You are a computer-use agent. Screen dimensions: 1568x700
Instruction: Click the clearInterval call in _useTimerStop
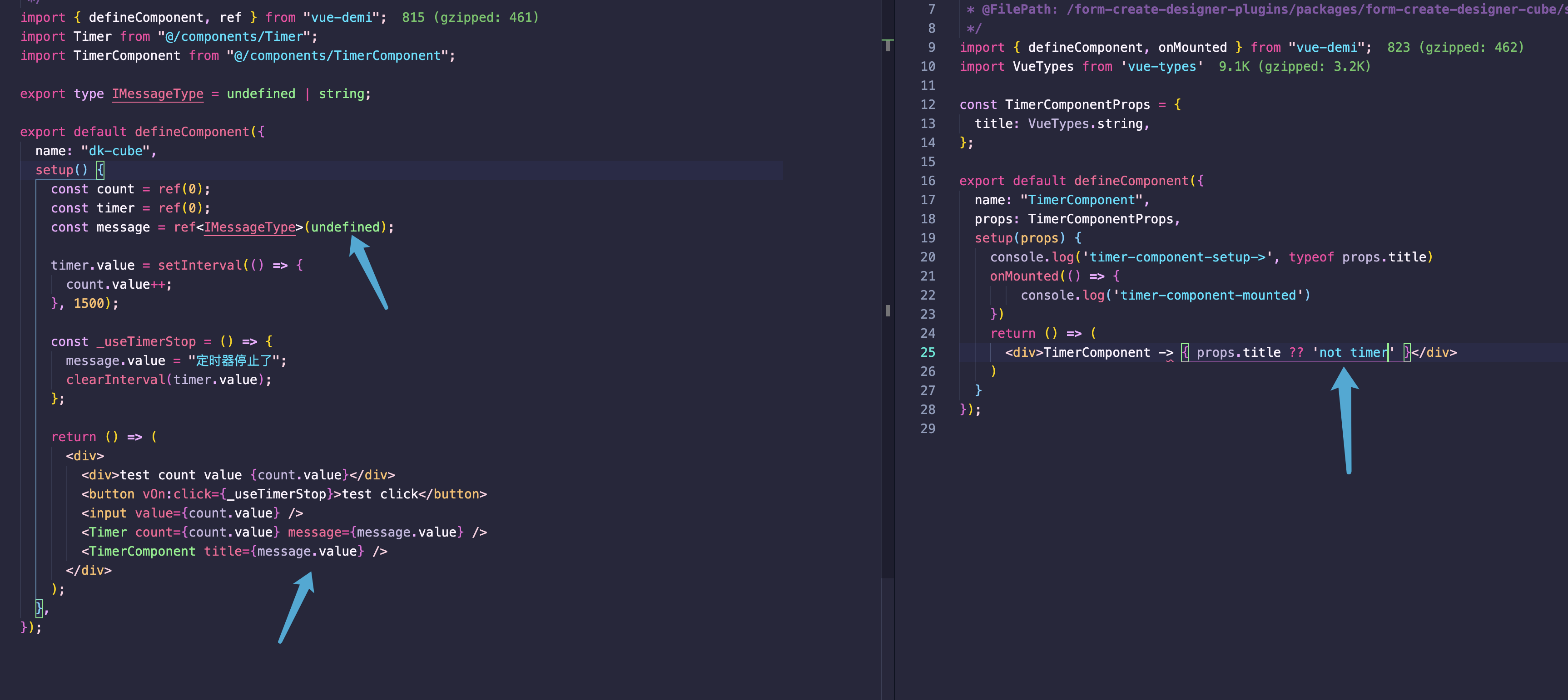point(116,380)
